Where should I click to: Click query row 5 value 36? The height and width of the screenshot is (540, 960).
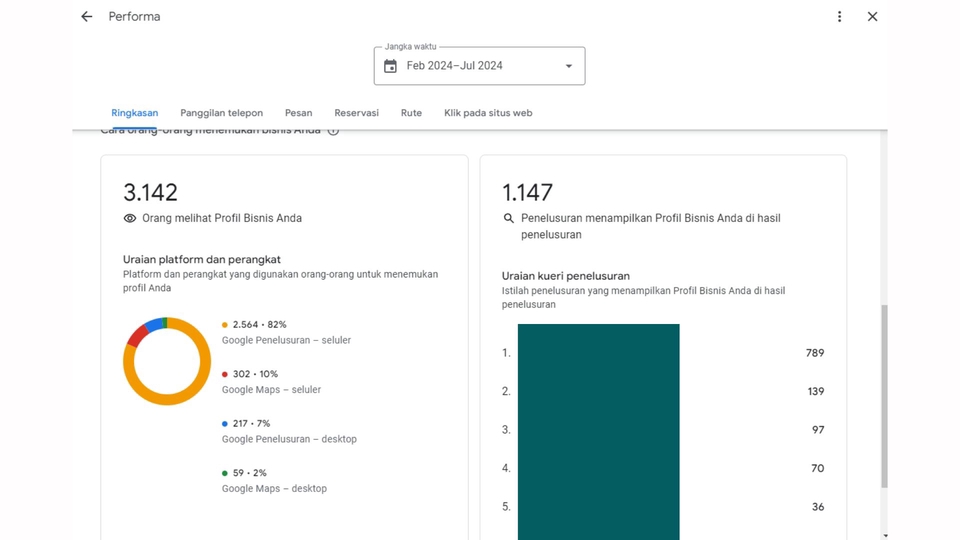click(x=818, y=507)
